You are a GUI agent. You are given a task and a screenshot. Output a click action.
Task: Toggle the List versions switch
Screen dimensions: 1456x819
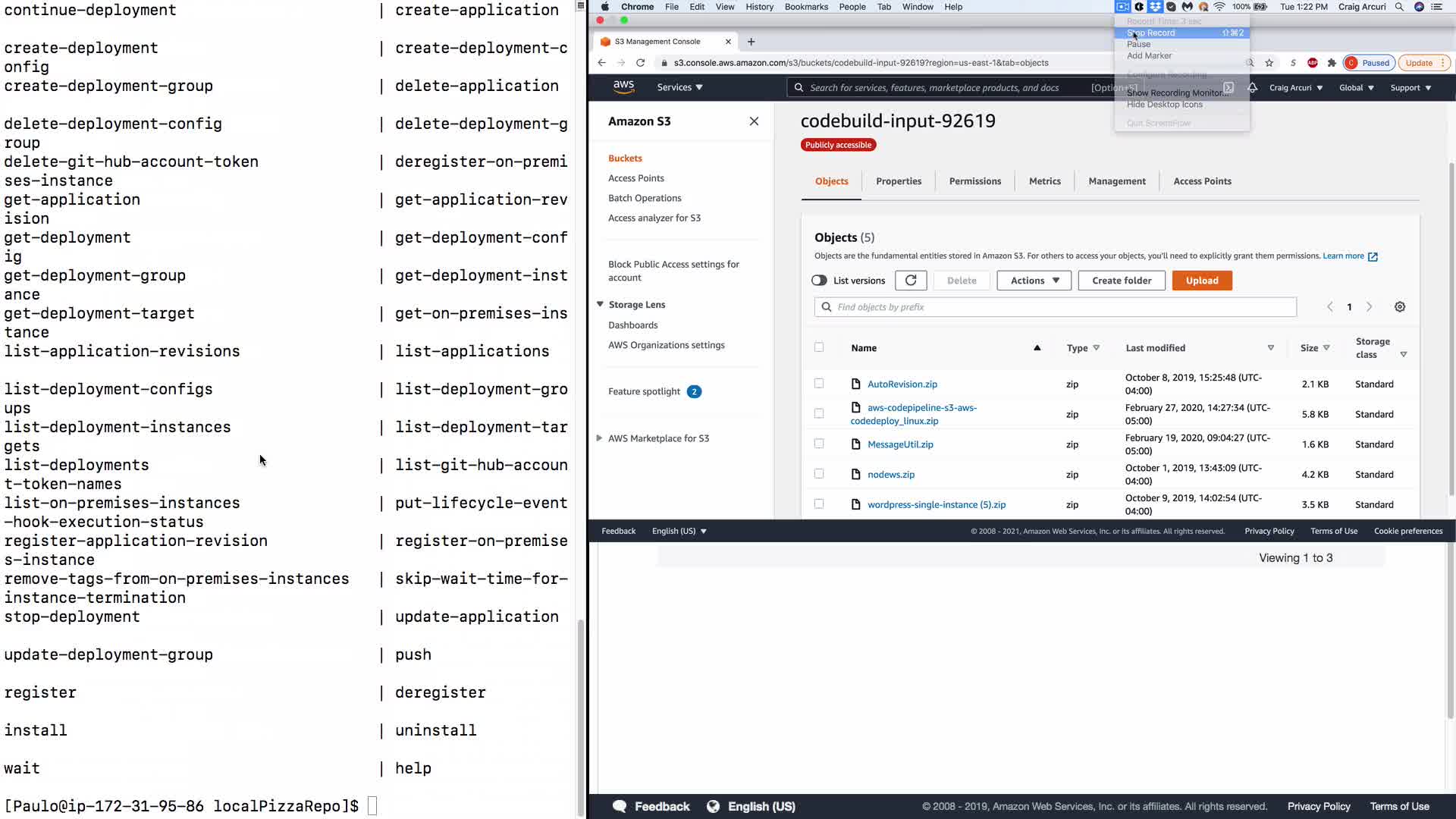click(819, 281)
